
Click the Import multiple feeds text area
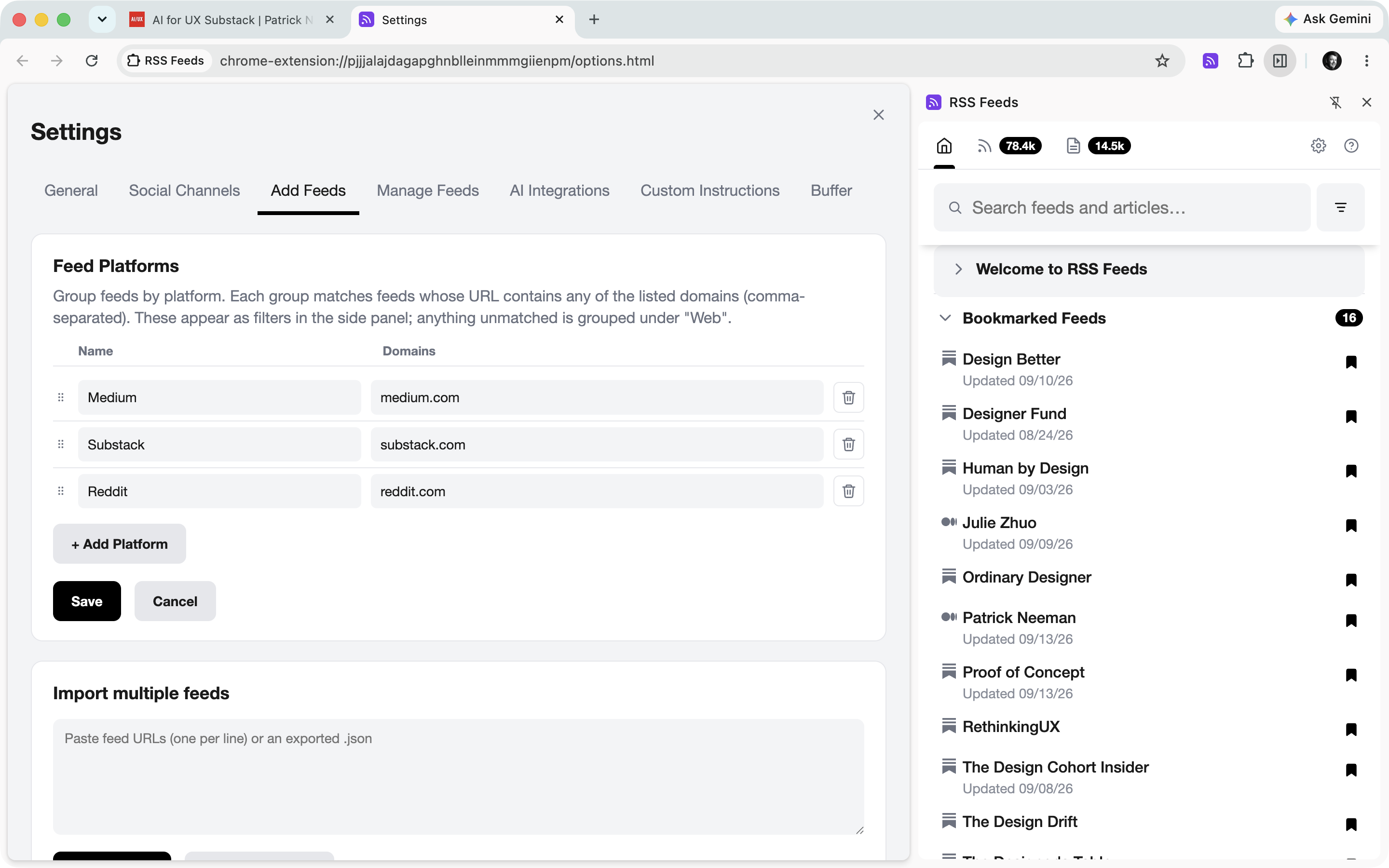(459, 777)
